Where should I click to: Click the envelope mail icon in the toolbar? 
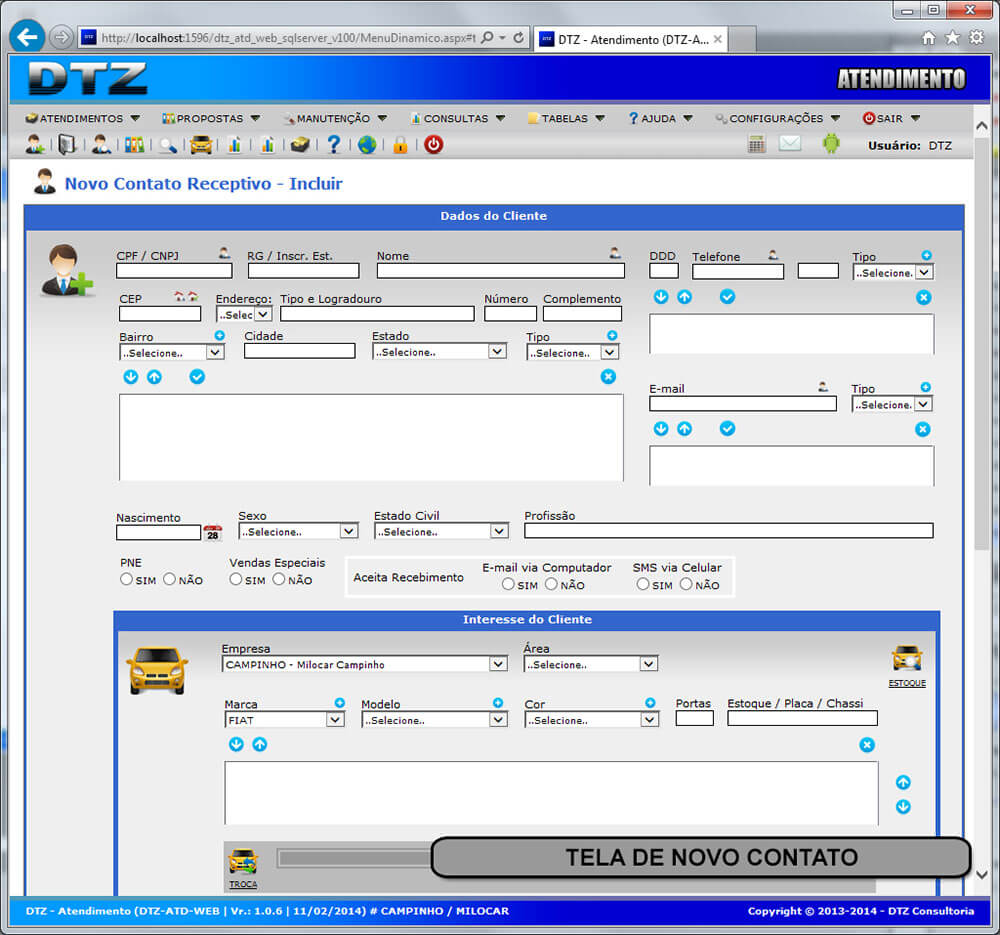click(x=790, y=144)
